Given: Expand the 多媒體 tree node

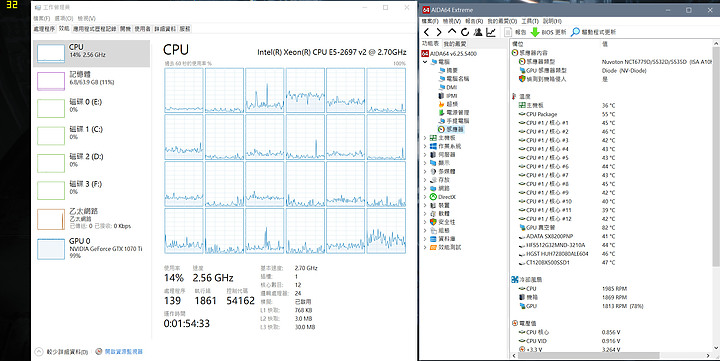Looking at the screenshot, I should 425,171.
